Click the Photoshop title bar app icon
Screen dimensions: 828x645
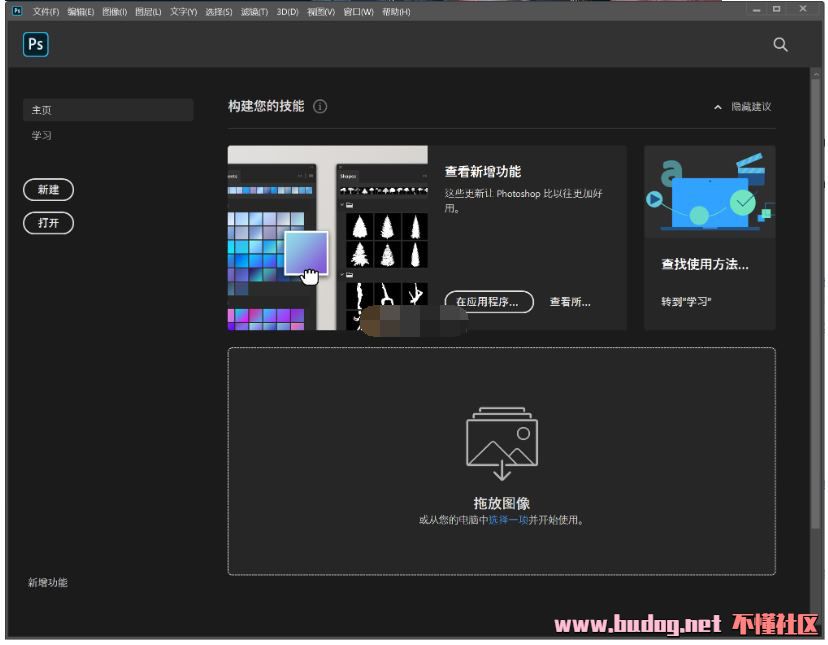point(17,11)
